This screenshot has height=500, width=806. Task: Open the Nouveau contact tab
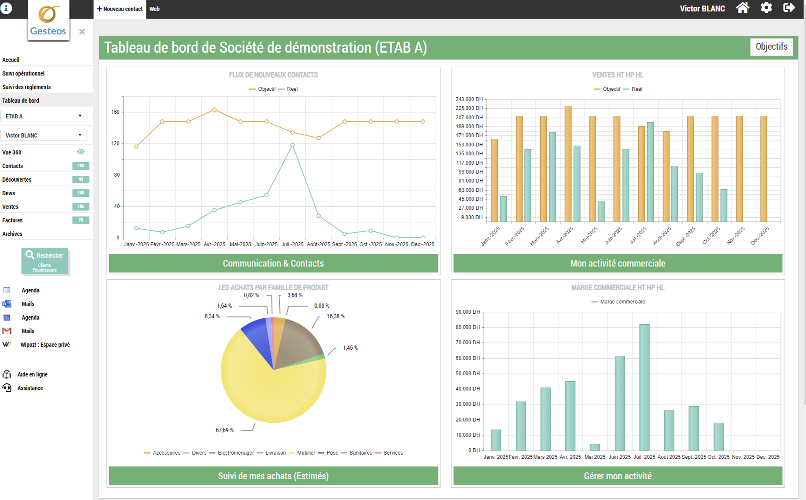(120, 8)
